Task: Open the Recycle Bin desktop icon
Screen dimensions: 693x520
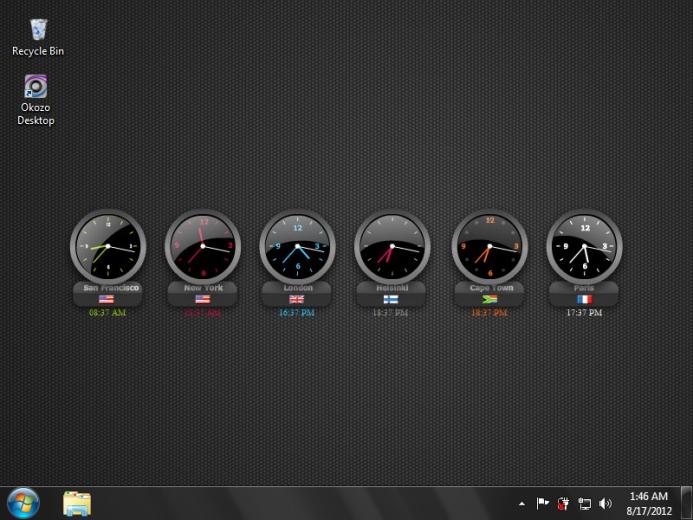Action: [x=38, y=37]
